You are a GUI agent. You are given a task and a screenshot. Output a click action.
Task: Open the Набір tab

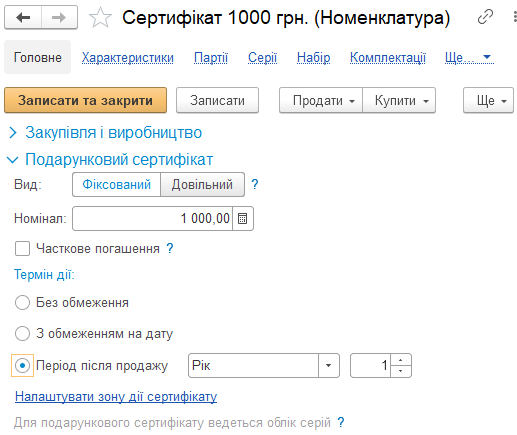313,58
